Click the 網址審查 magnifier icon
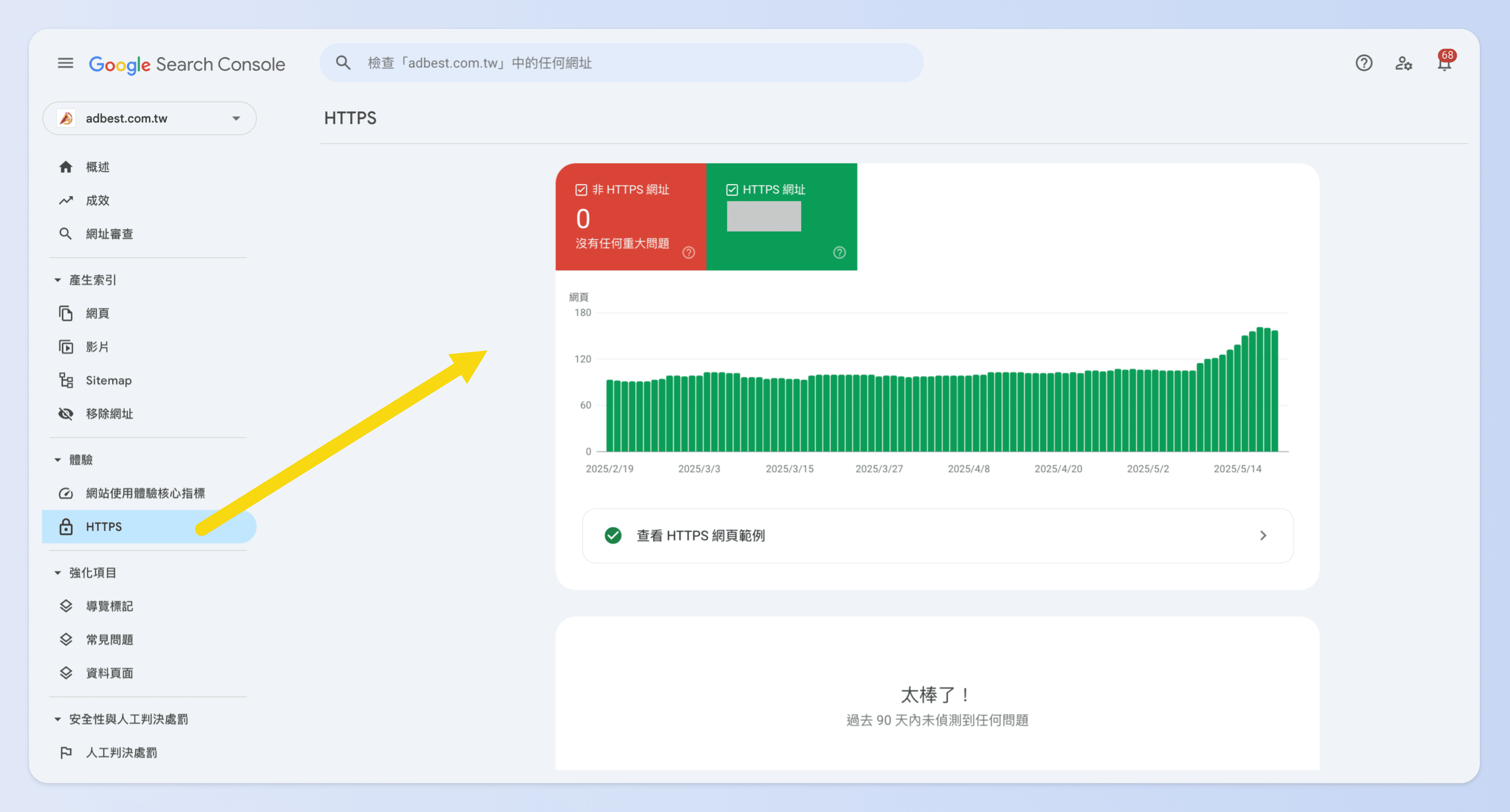 [x=66, y=233]
